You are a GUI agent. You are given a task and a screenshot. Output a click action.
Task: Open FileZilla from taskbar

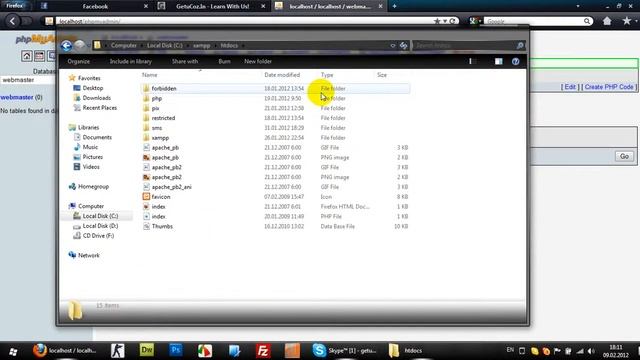coord(263,351)
